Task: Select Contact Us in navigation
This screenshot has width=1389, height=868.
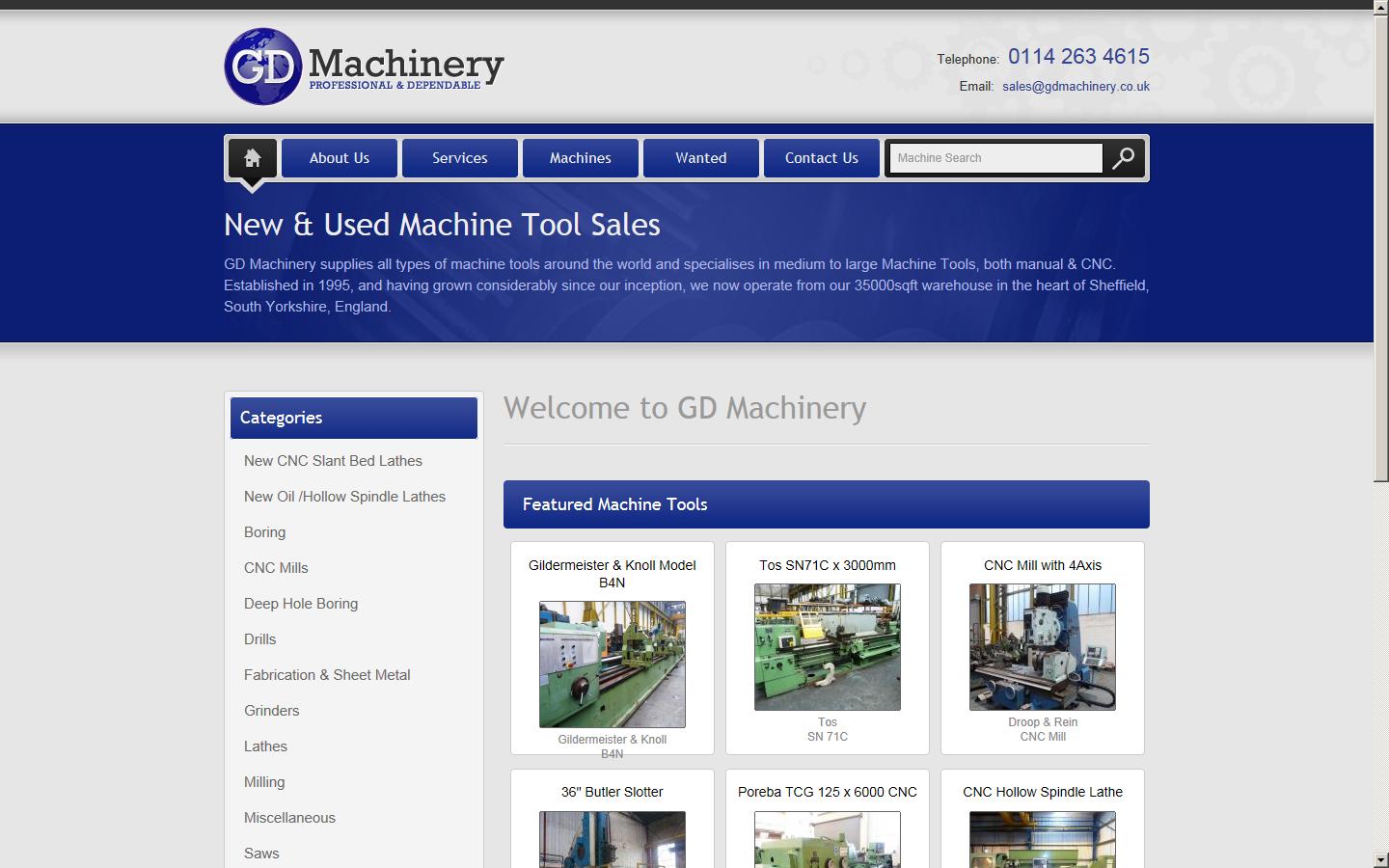Action: (822, 158)
